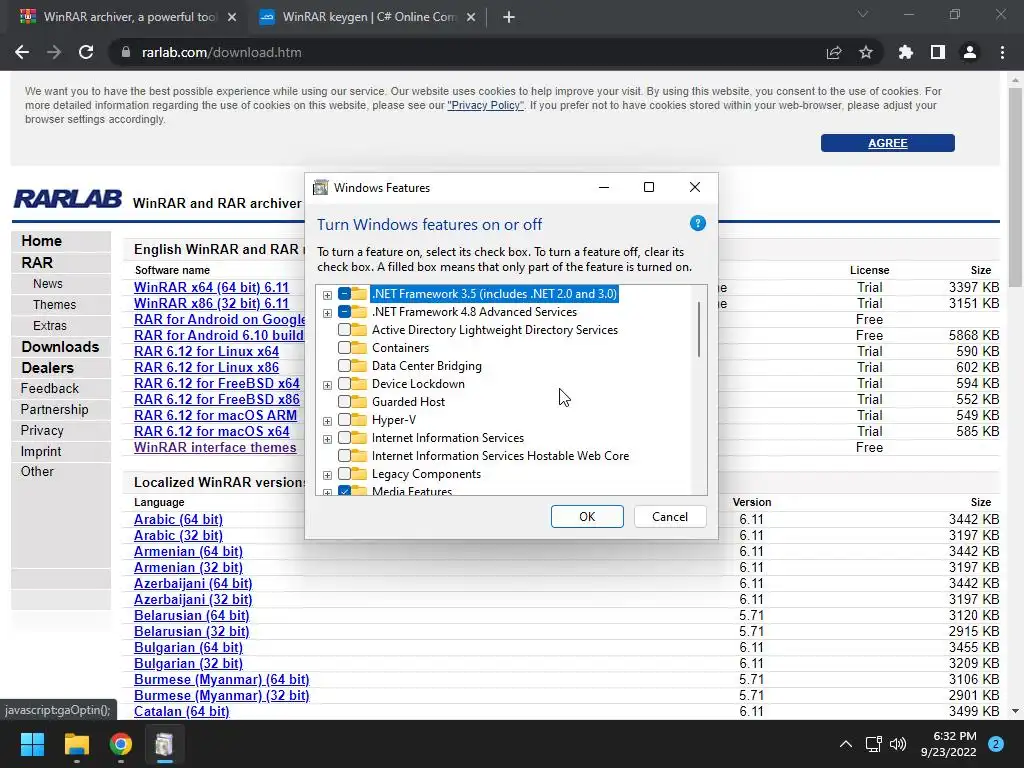Reload the rarlab download page
1024x768 pixels.
coord(86,52)
